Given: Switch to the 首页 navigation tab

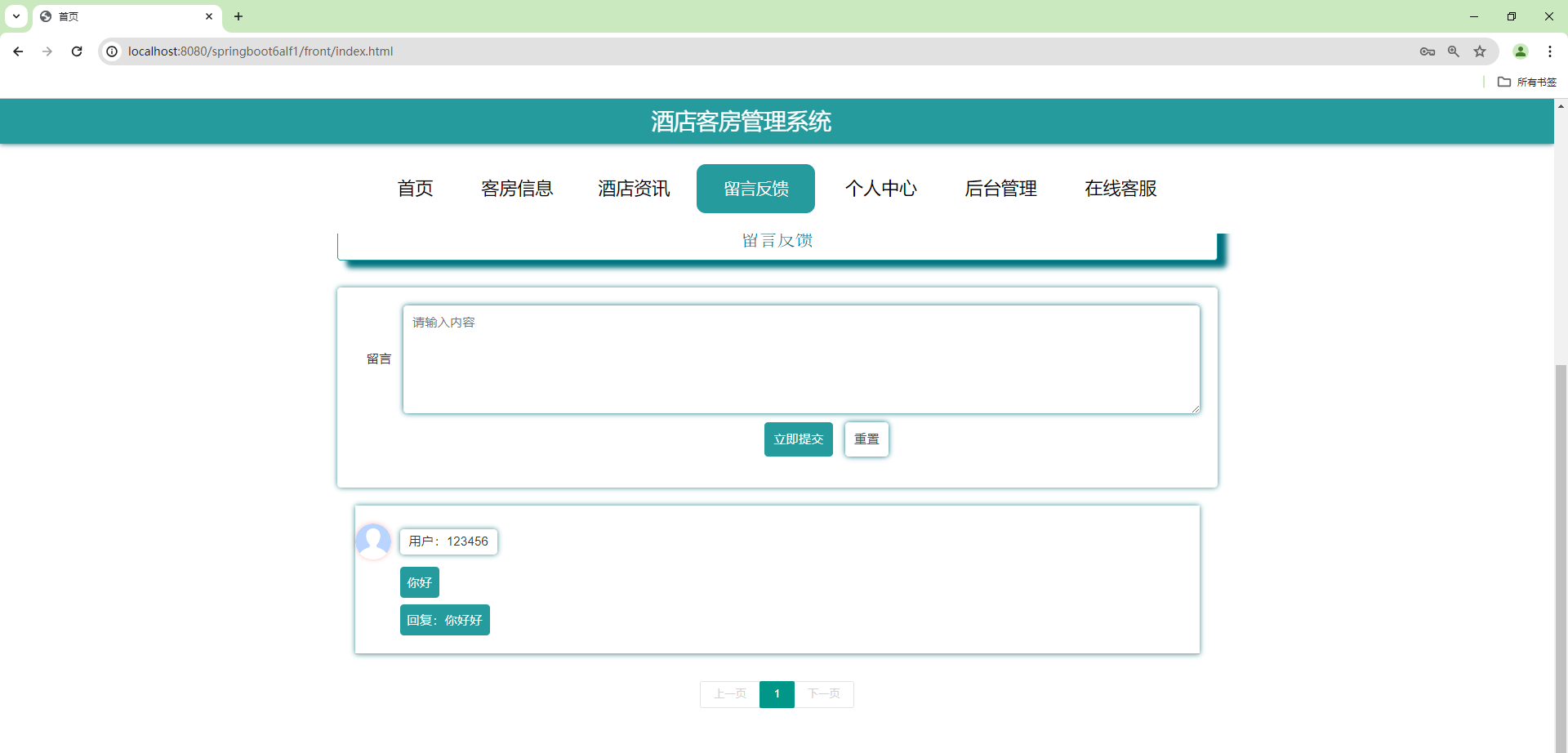Looking at the screenshot, I should (x=415, y=188).
